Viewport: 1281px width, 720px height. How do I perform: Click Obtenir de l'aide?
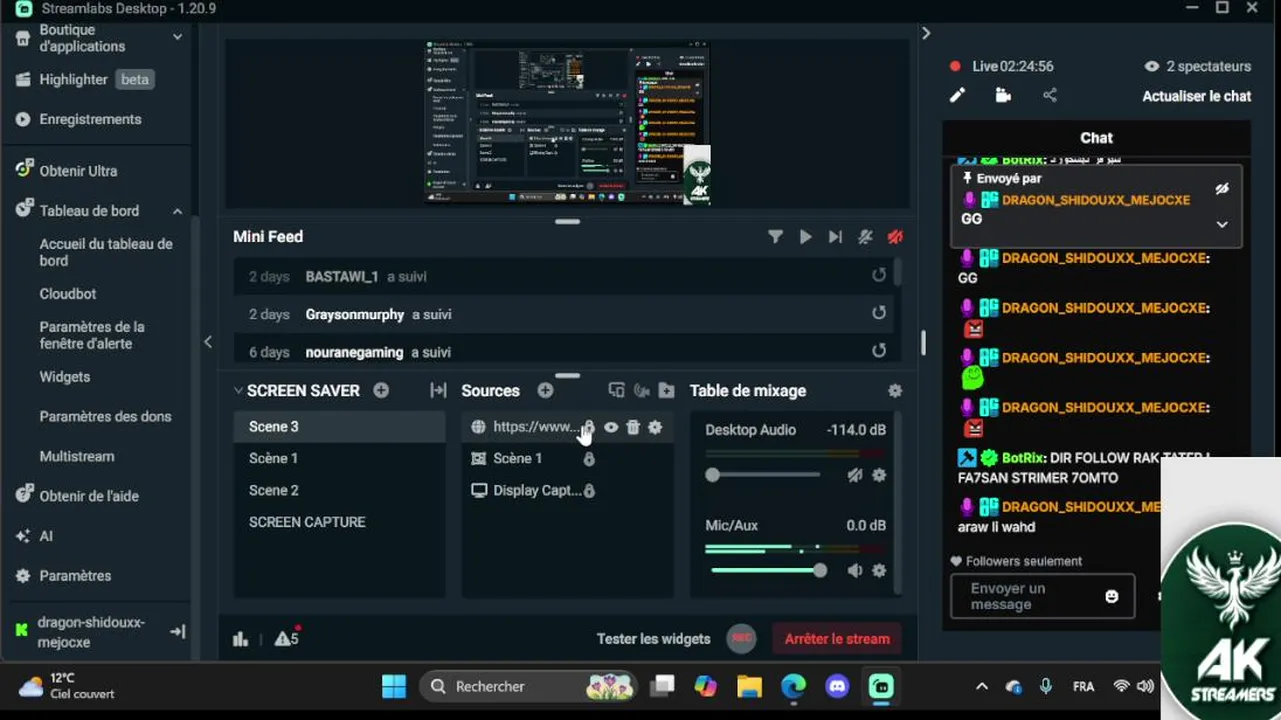tap(77, 496)
